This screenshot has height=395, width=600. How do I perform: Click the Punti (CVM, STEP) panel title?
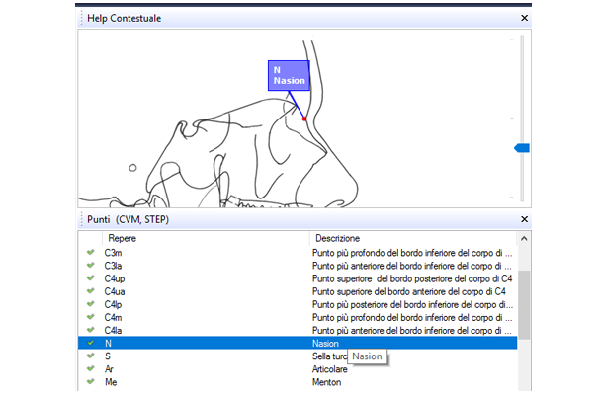tap(128, 219)
